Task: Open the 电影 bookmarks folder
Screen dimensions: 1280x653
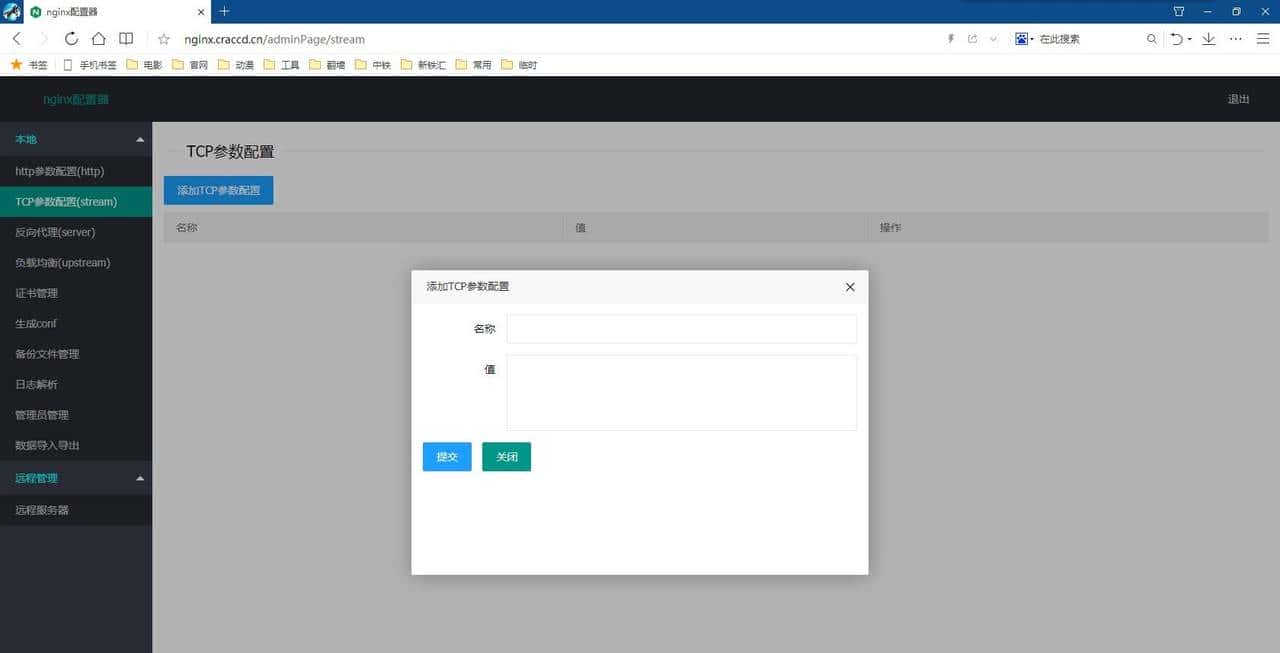Action: click(146, 64)
